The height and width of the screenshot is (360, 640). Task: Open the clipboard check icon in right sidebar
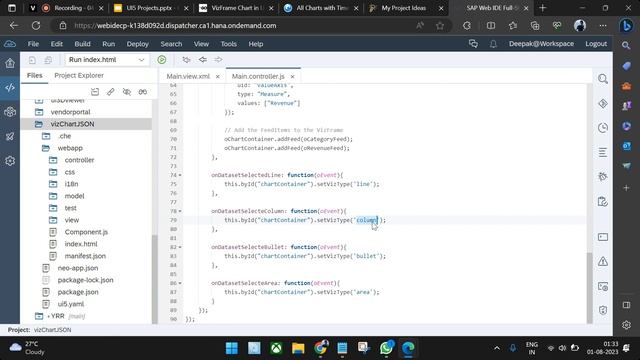(603, 202)
